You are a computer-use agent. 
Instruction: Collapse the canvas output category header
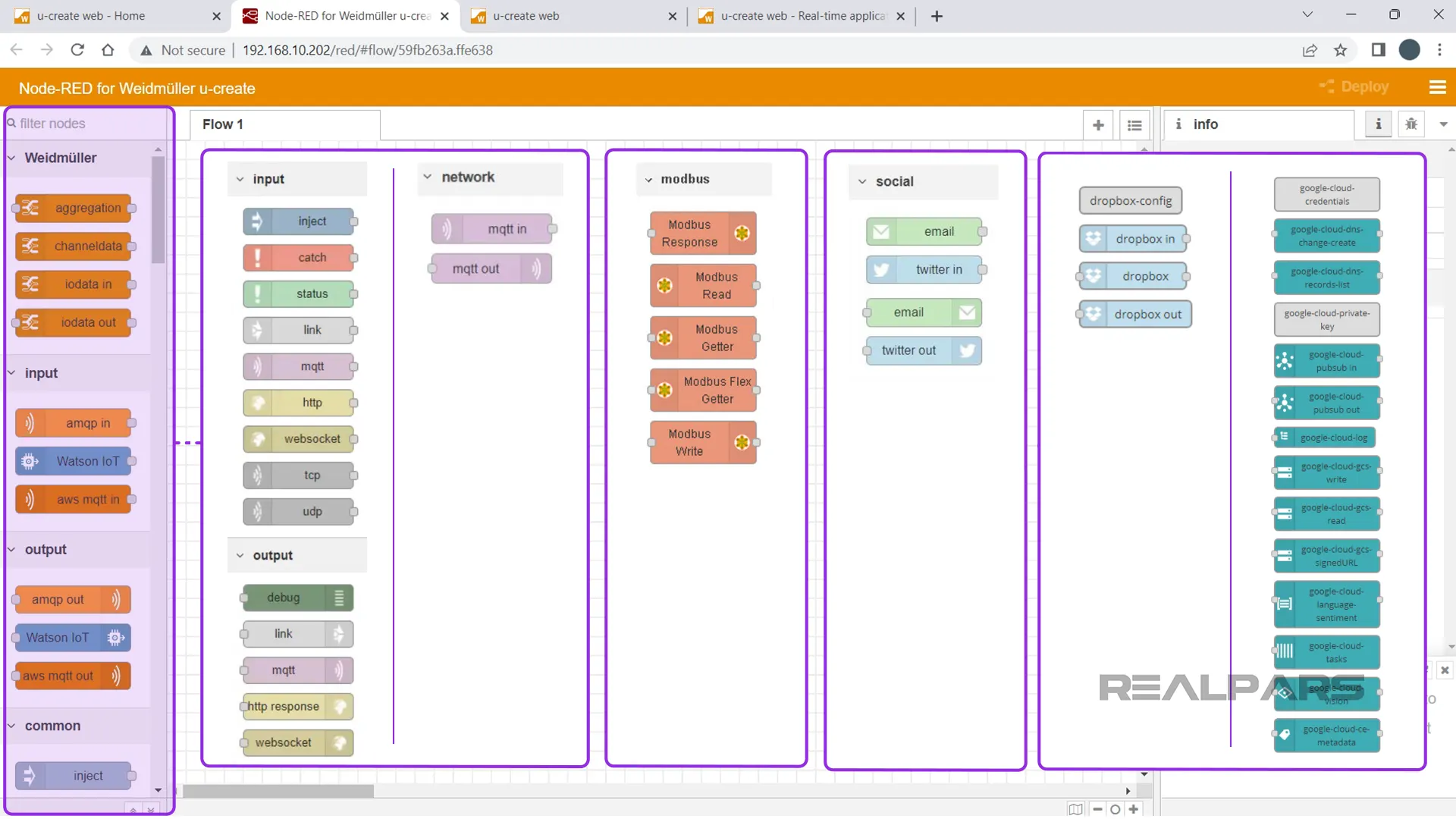[x=297, y=556]
